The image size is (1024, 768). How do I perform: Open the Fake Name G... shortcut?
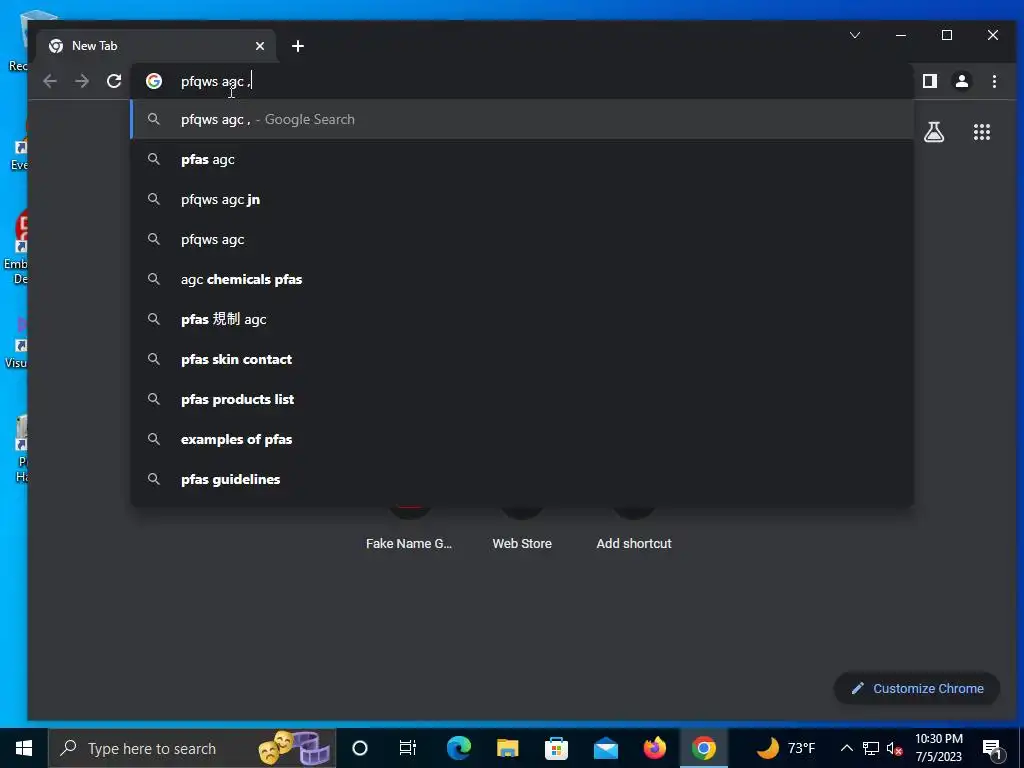pos(409,529)
